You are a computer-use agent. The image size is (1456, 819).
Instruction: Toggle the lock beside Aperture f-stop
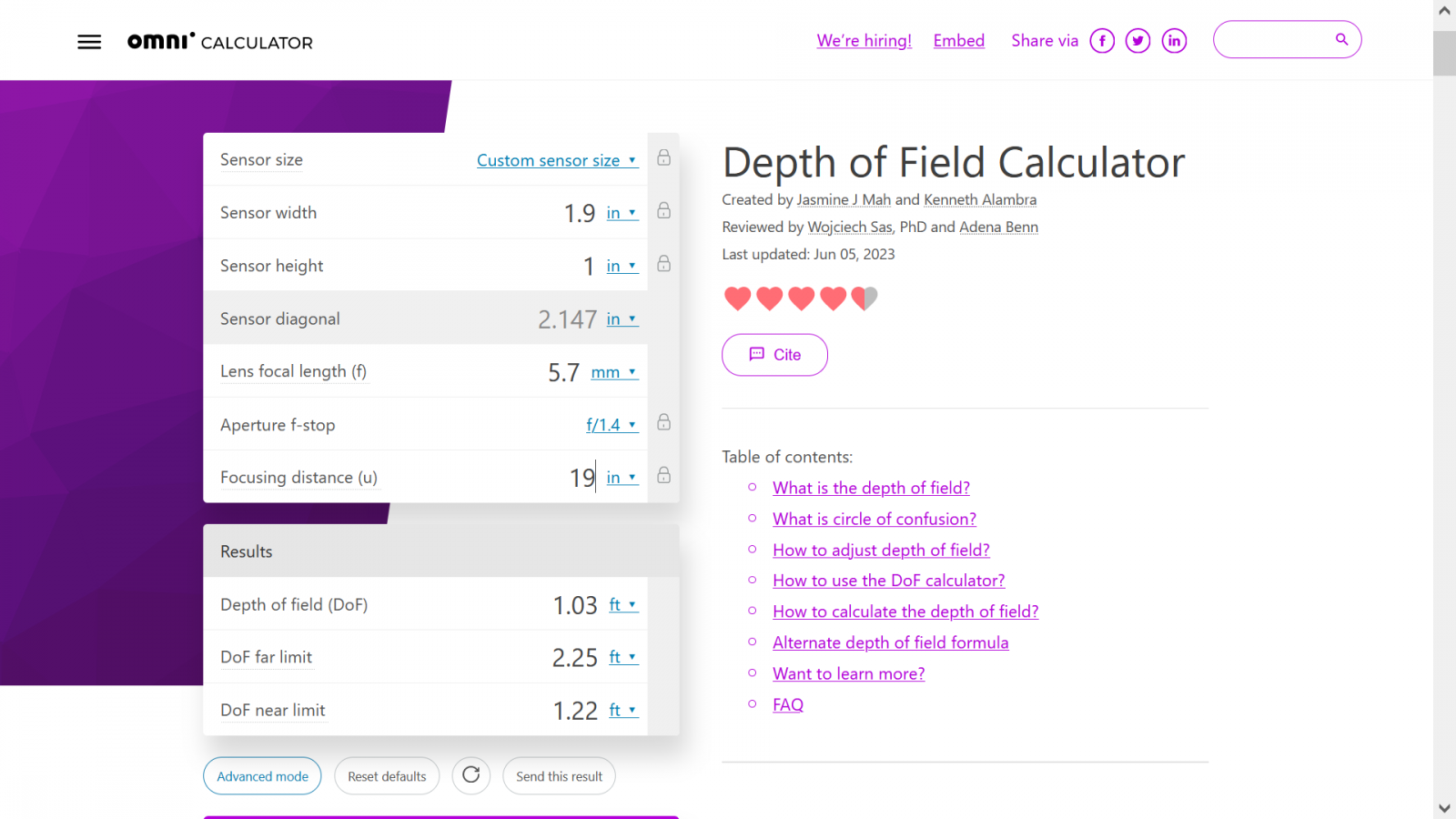coord(664,422)
